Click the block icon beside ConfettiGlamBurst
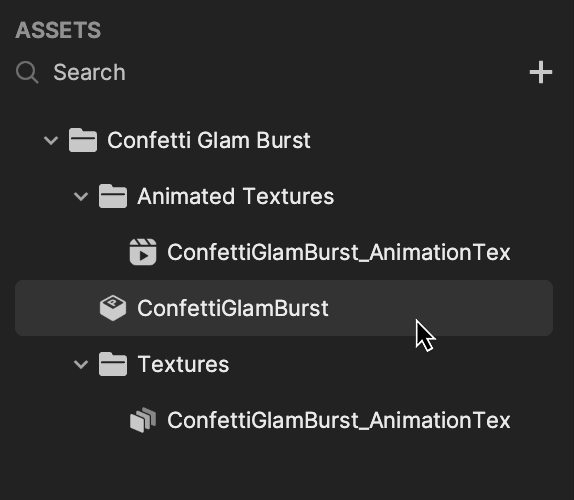 coord(113,308)
